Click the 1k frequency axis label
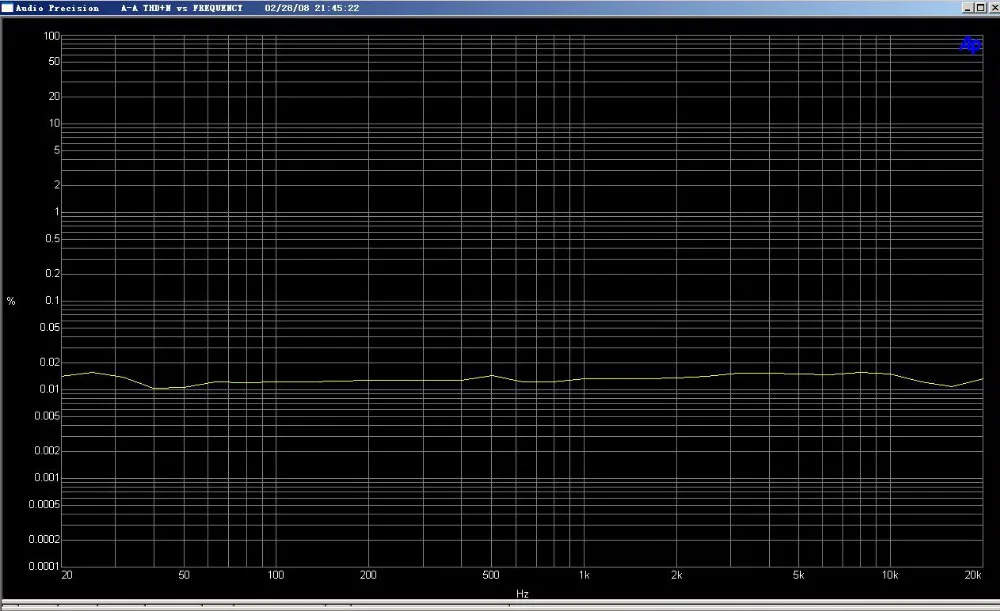The image size is (1000, 611). pyautogui.click(x=584, y=575)
